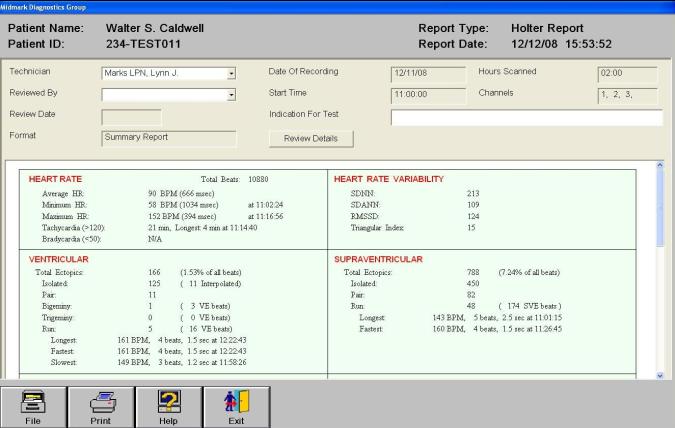Click the Hours Scanned field 02:00
Image resolution: width=675 pixels, height=428 pixels.
628,74
